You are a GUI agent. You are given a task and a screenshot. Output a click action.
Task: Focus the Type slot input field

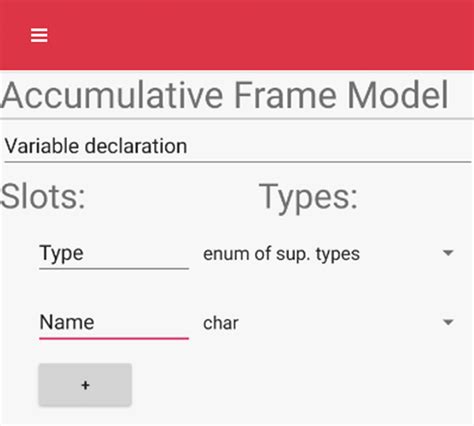pyautogui.click(x=114, y=254)
